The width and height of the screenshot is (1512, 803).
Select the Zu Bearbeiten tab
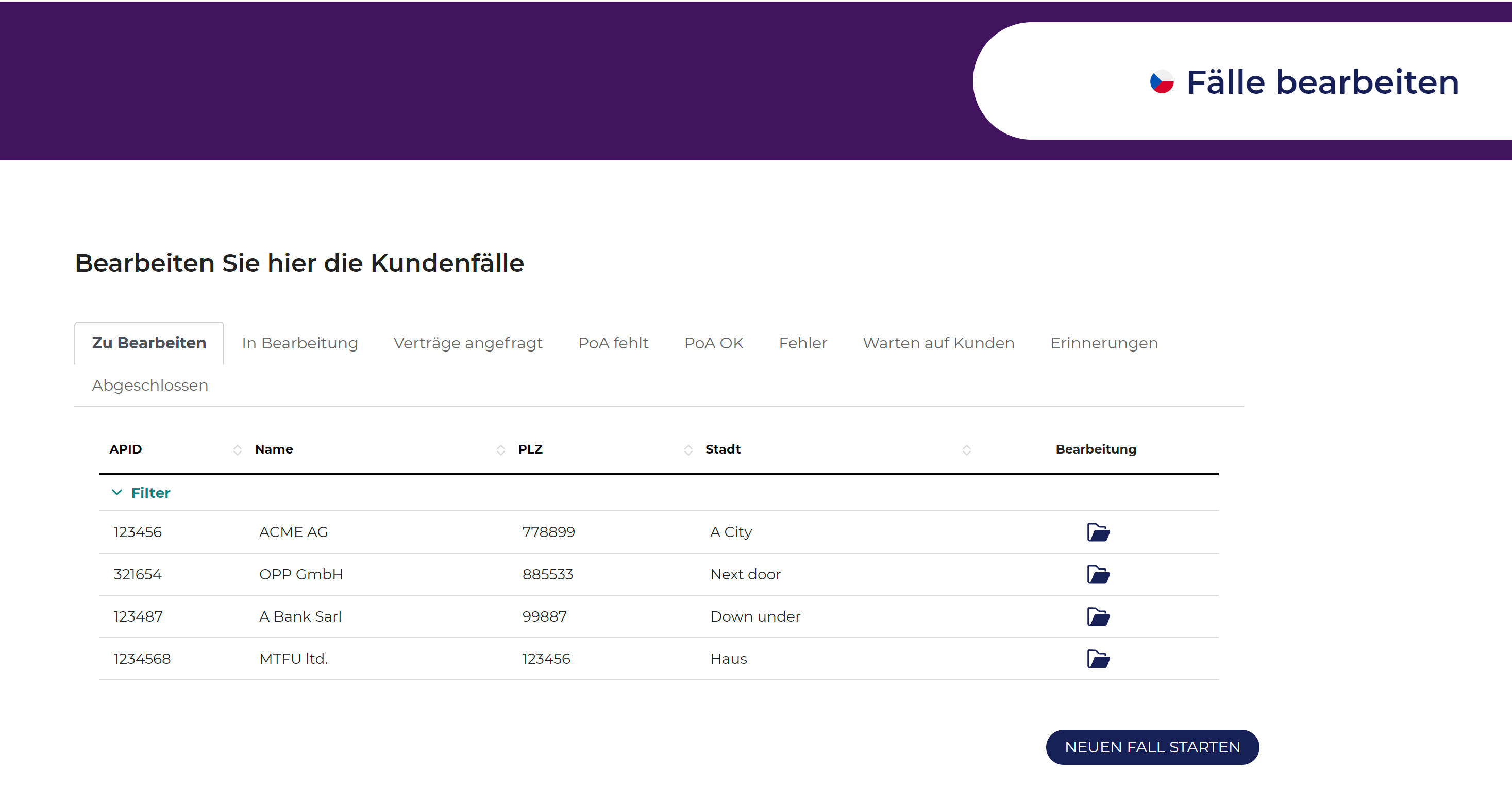[x=149, y=343]
